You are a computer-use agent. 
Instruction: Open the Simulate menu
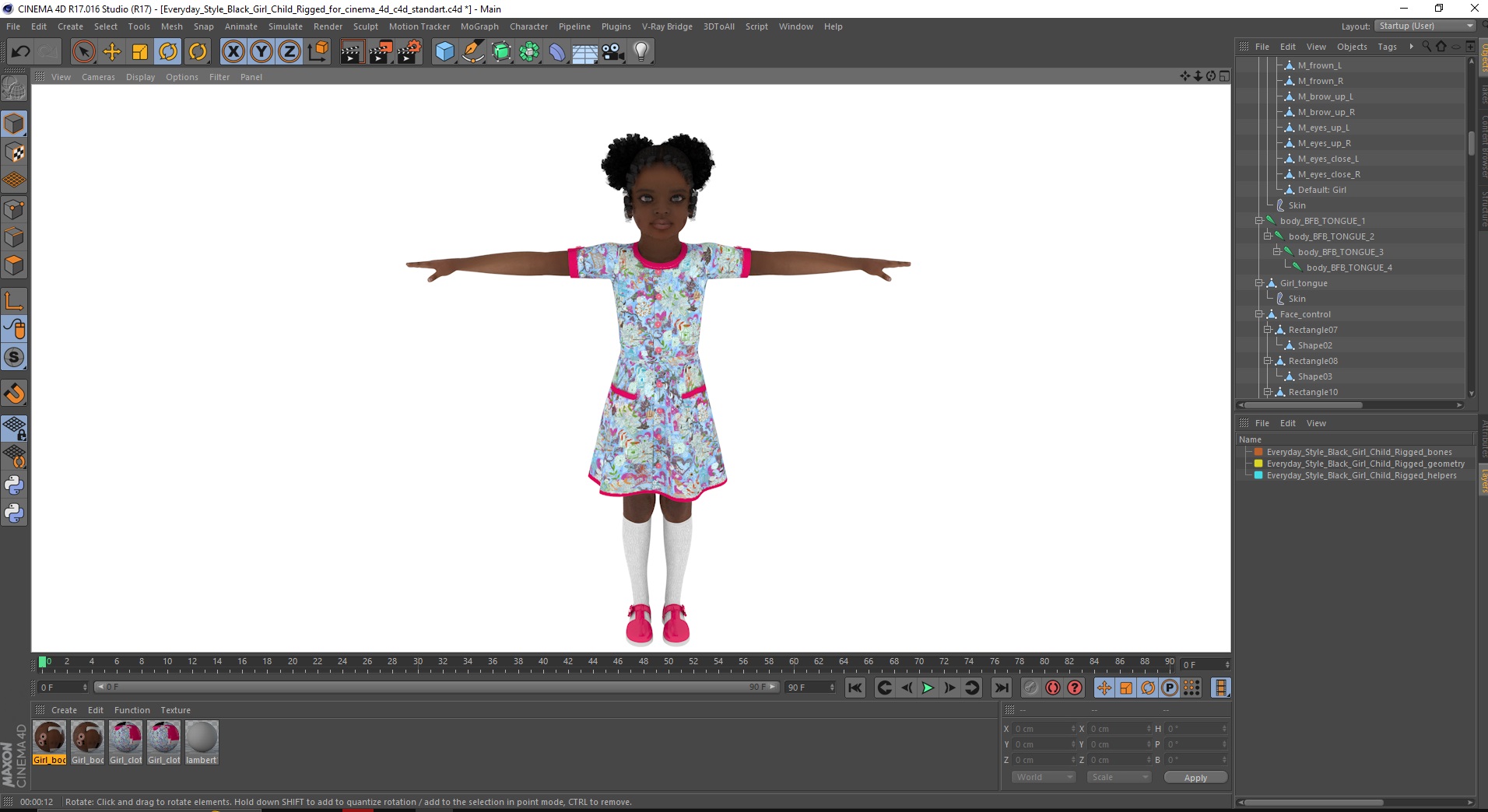coord(286,26)
